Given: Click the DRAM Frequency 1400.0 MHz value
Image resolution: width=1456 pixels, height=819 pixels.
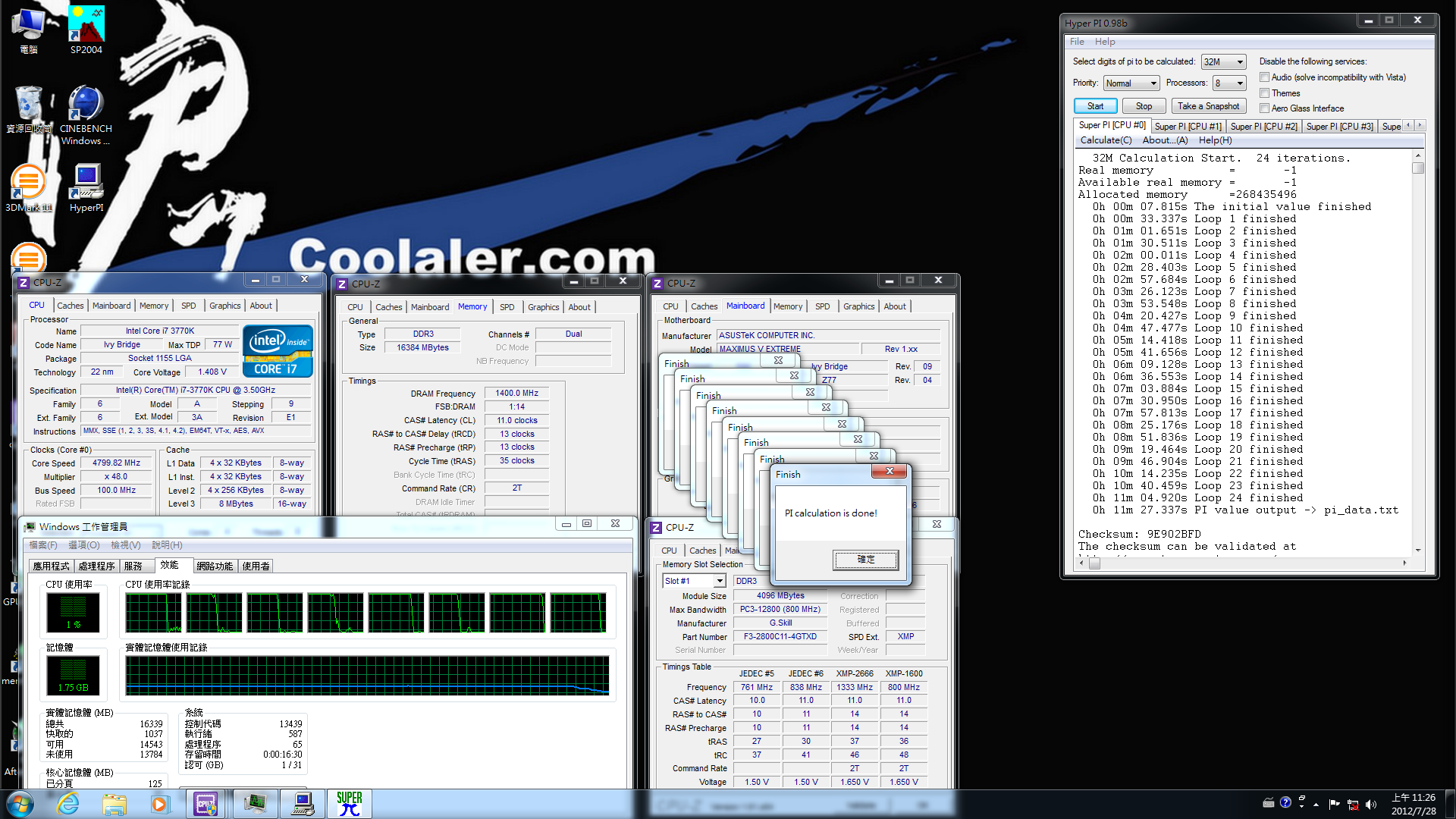Looking at the screenshot, I should [516, 393].
